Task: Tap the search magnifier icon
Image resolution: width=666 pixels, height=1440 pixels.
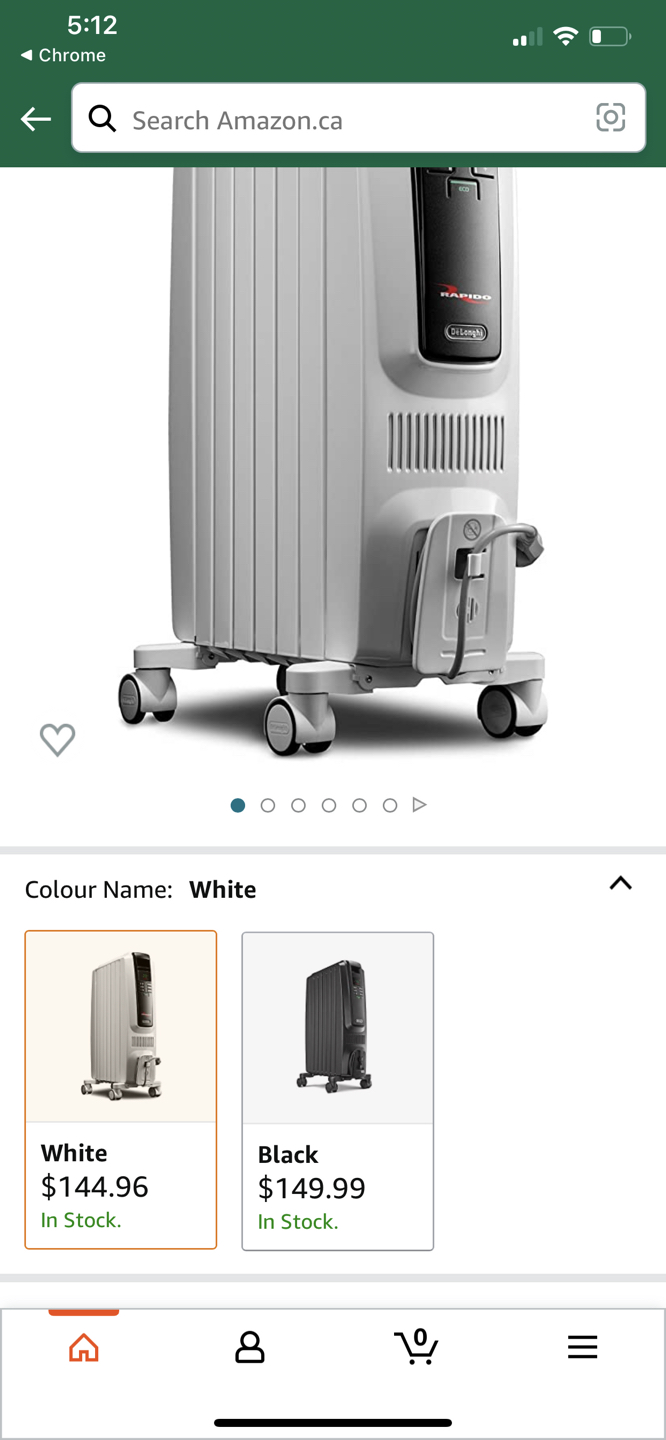Action: point(102,119)
